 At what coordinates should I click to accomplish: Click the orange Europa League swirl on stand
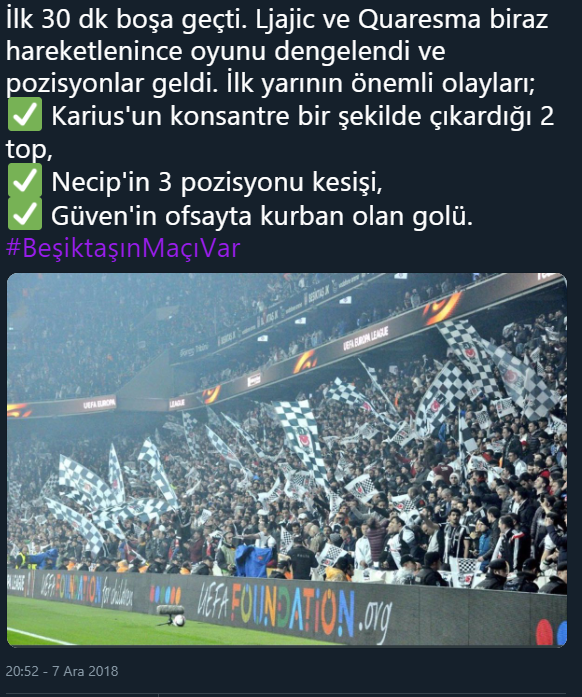click(x=442, y=308)
